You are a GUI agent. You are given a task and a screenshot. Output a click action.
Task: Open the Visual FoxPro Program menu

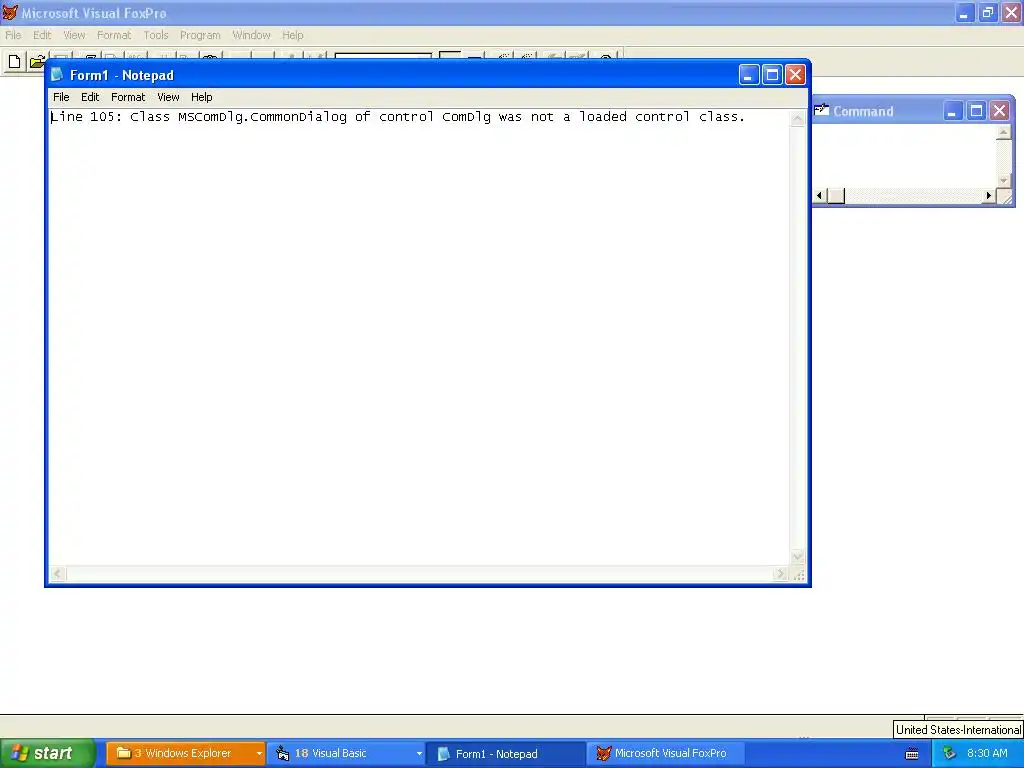point(200,35)
